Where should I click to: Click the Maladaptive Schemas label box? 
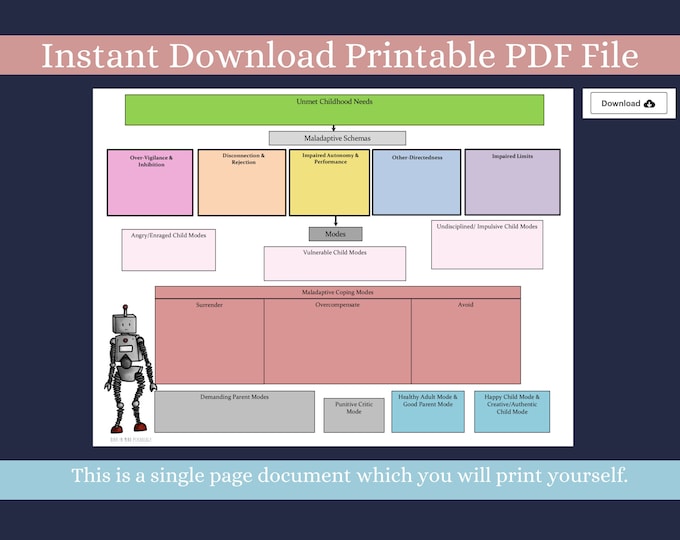click(337, 138)
